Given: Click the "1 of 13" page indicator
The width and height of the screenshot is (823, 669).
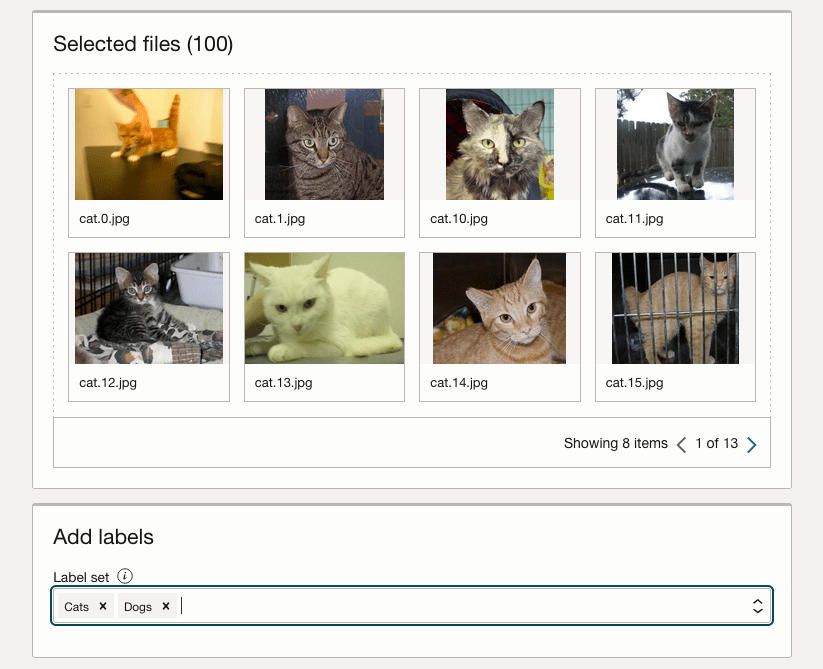Looking at the screenshot, I should [716, 444].
